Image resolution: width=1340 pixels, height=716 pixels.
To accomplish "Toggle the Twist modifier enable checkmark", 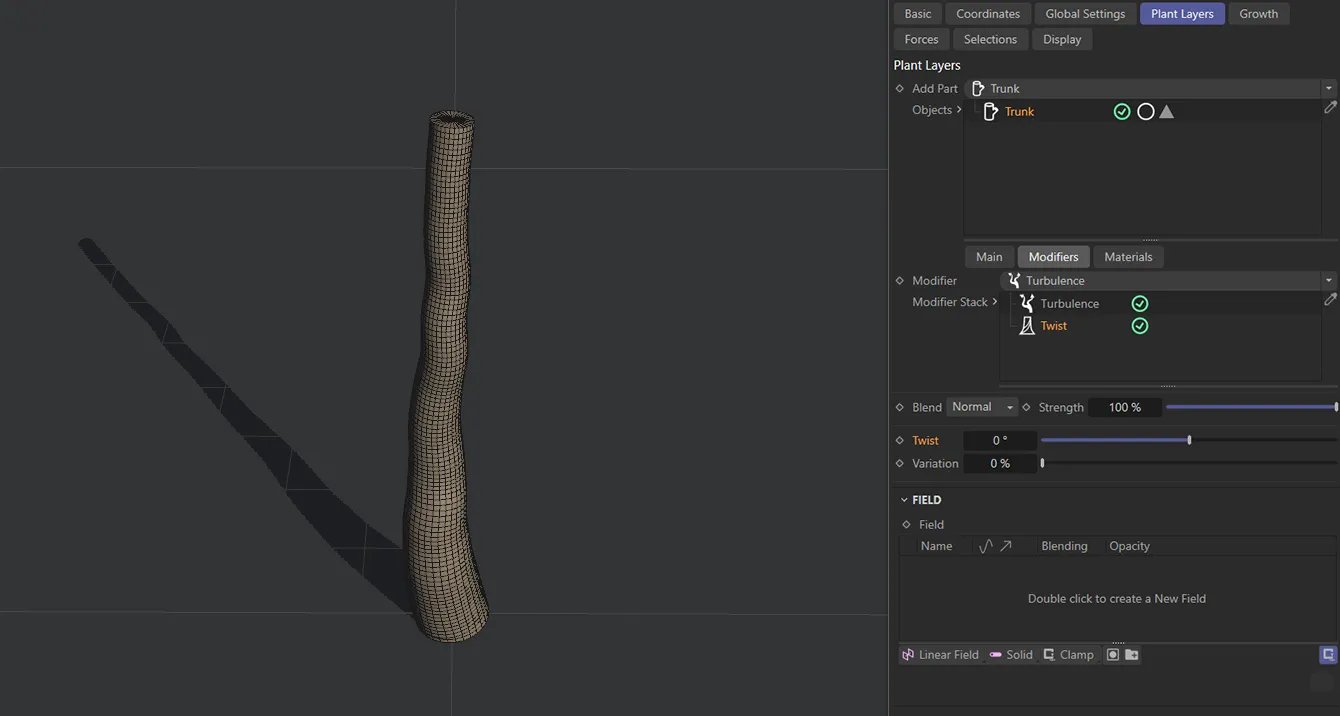I will point(1139,325).
